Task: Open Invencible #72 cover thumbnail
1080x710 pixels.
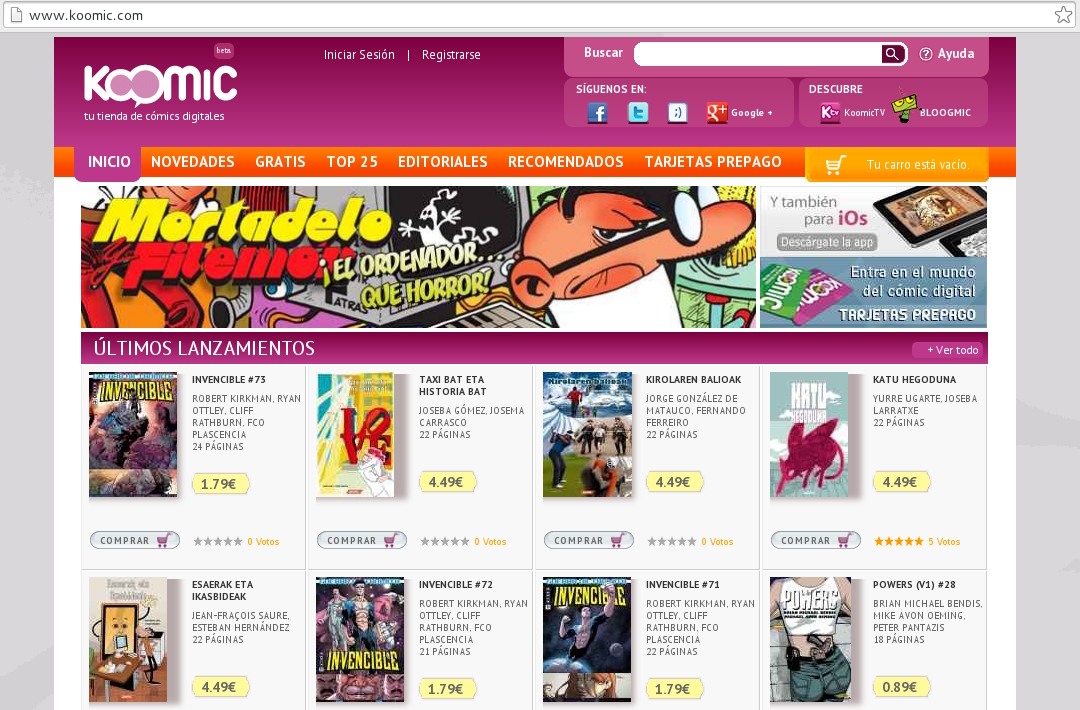Action: tap(360, 640)
